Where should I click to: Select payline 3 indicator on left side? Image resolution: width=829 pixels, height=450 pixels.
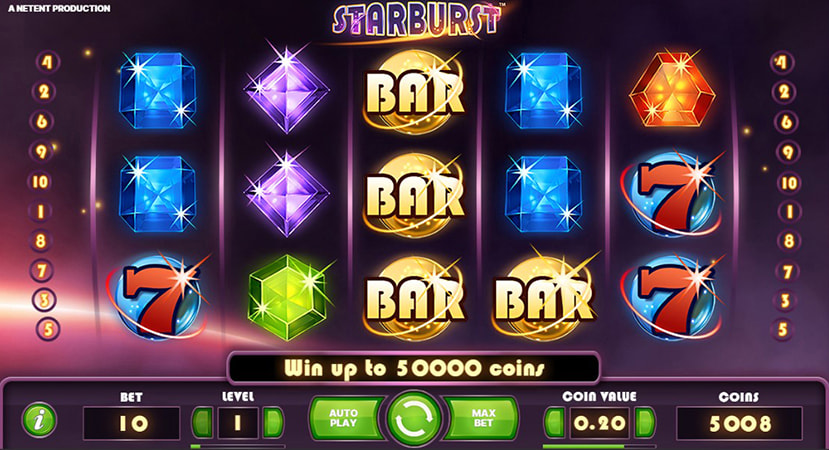point(44,300)
